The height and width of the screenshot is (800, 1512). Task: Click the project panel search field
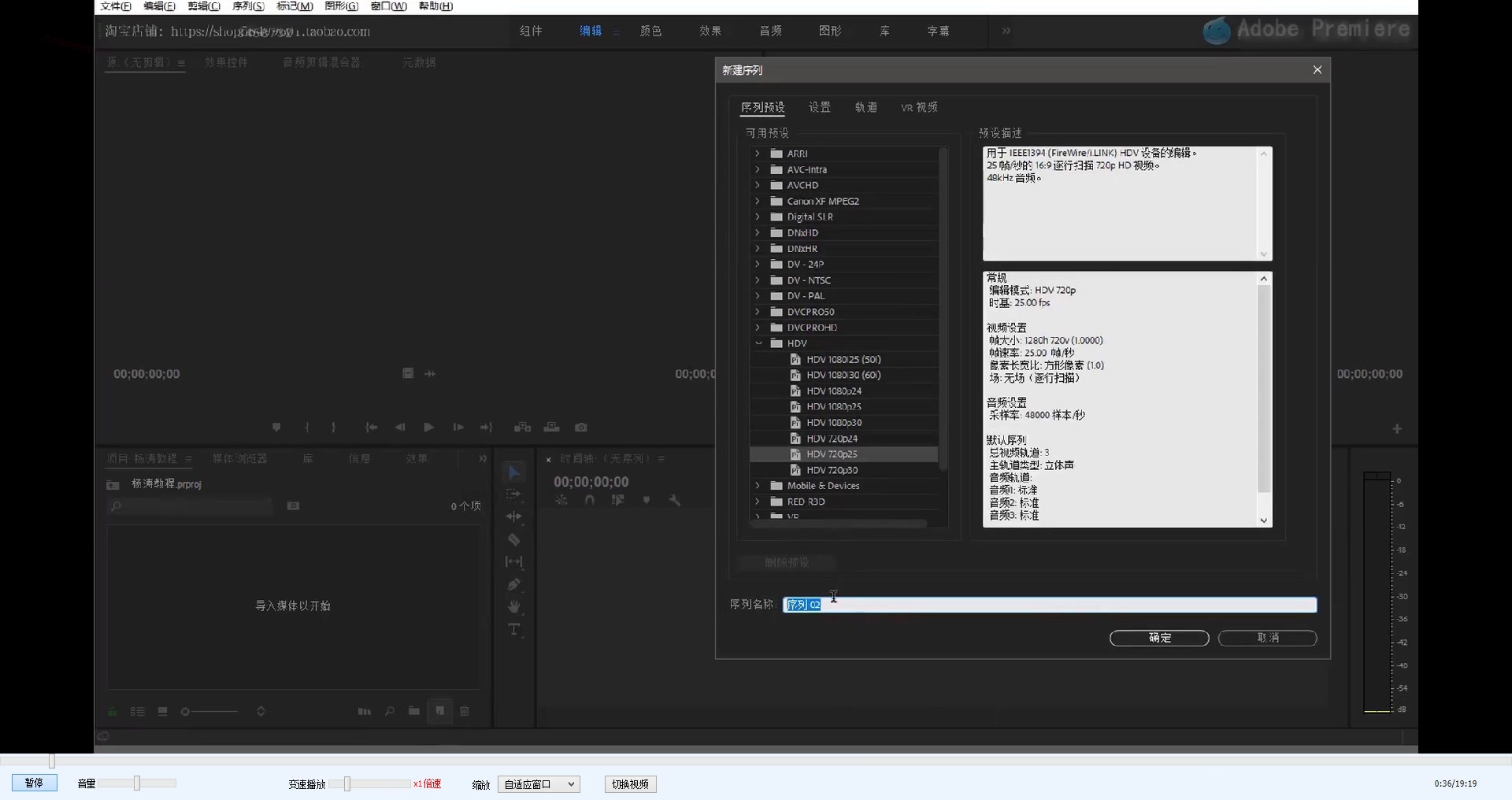[190, 506]
